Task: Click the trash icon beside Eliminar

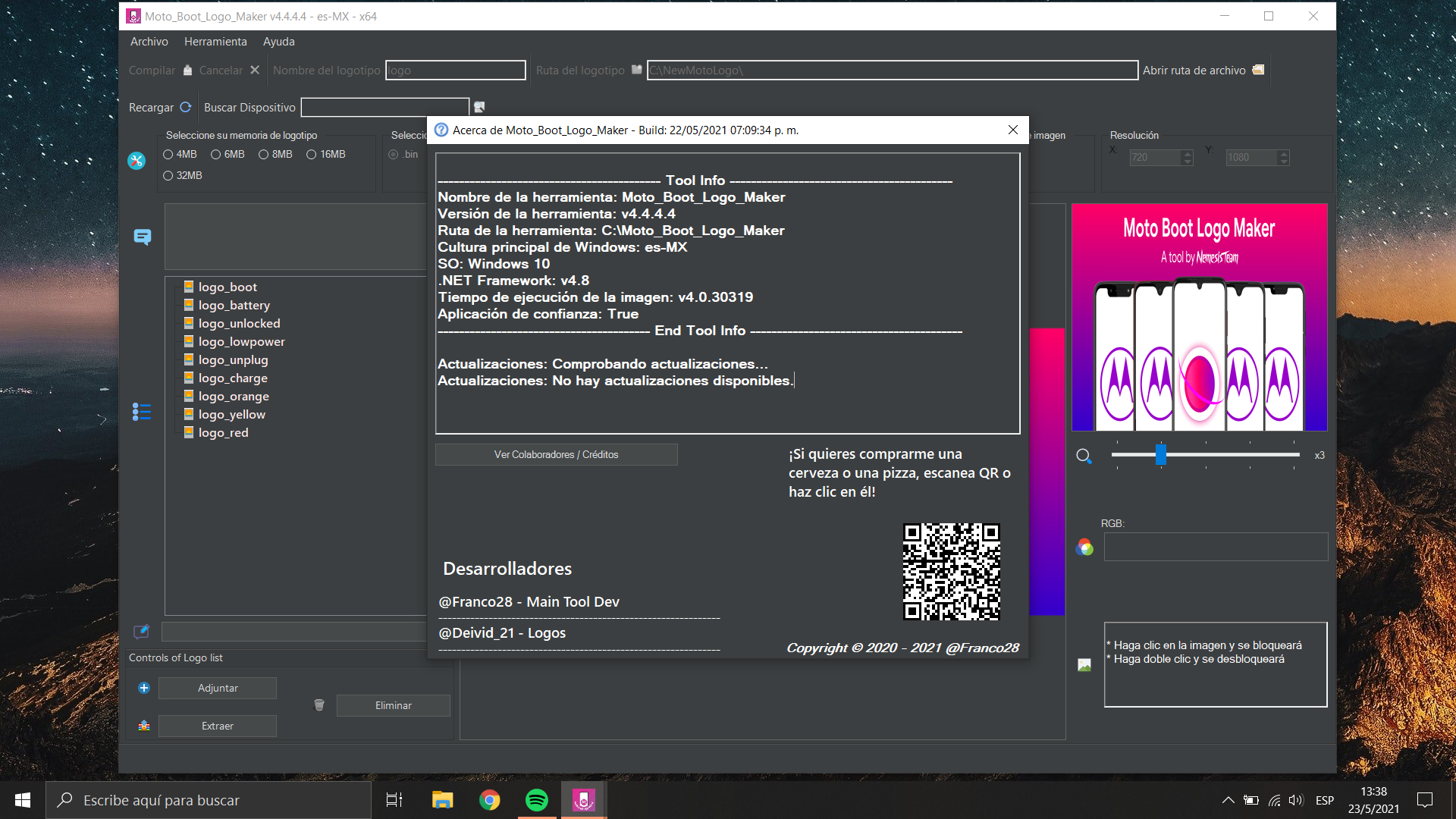Action: pyautogui.click(x=319, y=705)
